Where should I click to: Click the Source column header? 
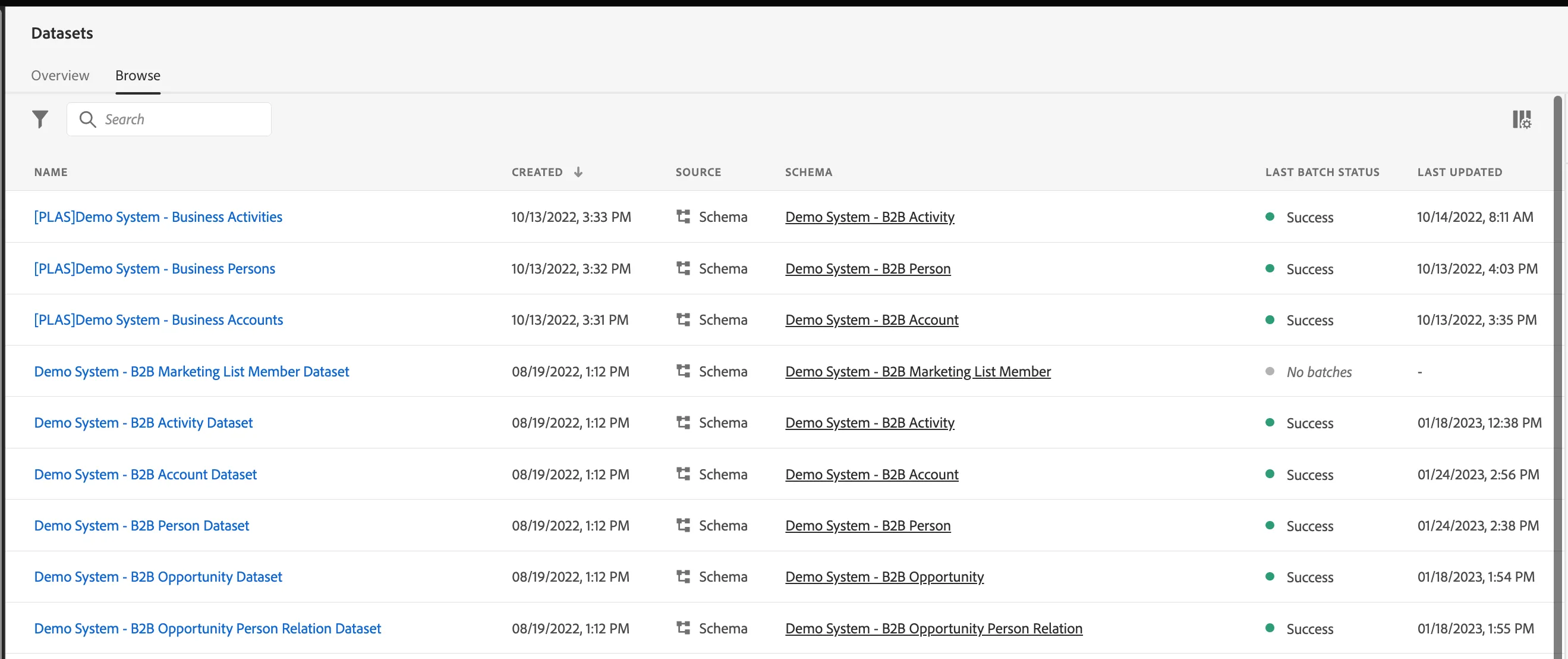pyautogui.click(x=698, y=172)
